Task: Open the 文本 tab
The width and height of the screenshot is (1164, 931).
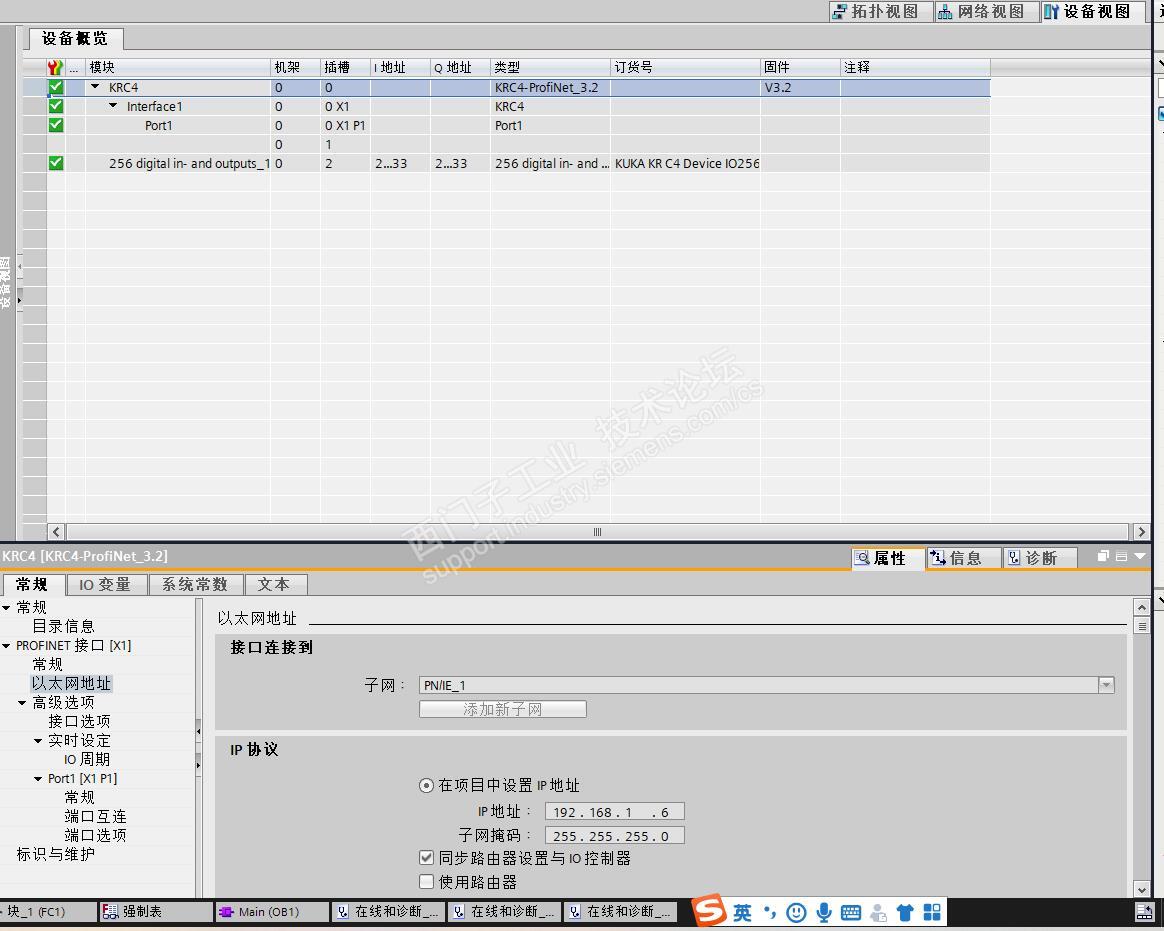Action: coord(275,585)
